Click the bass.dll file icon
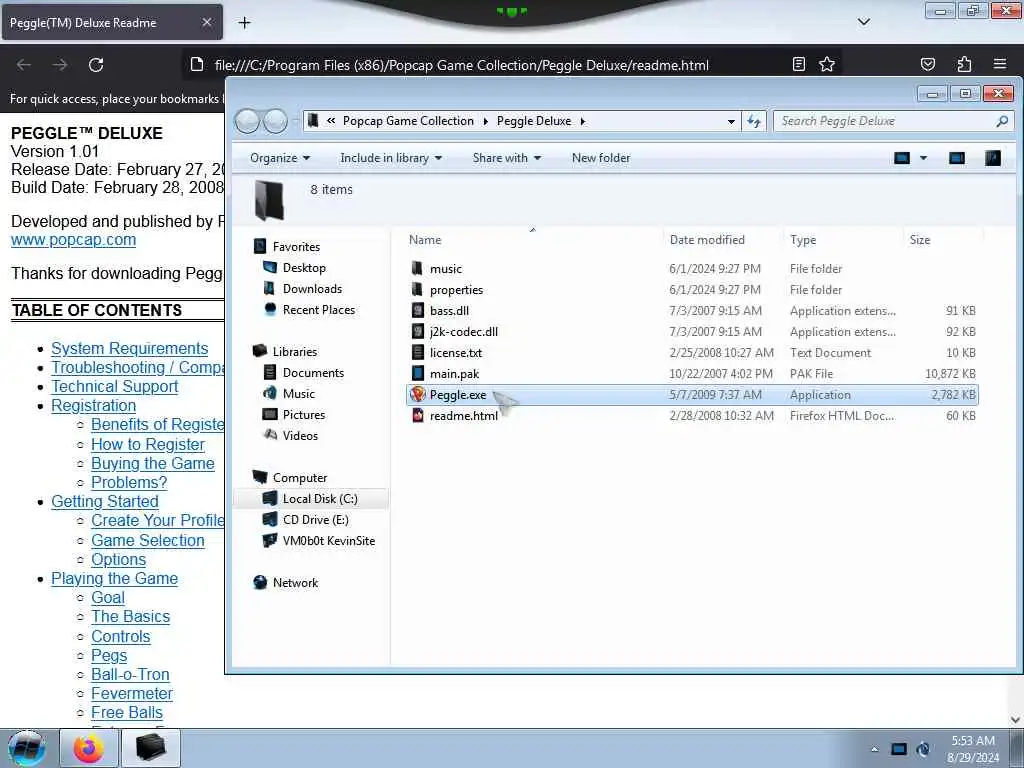The image size is (1024, 768). 418,310
